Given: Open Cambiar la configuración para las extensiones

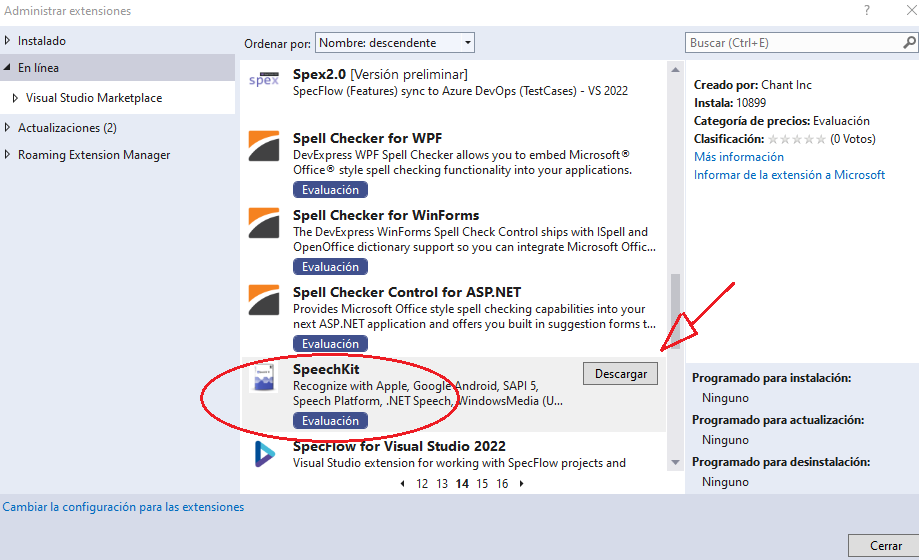Looking at the screenshot, I should coord(123,507).
